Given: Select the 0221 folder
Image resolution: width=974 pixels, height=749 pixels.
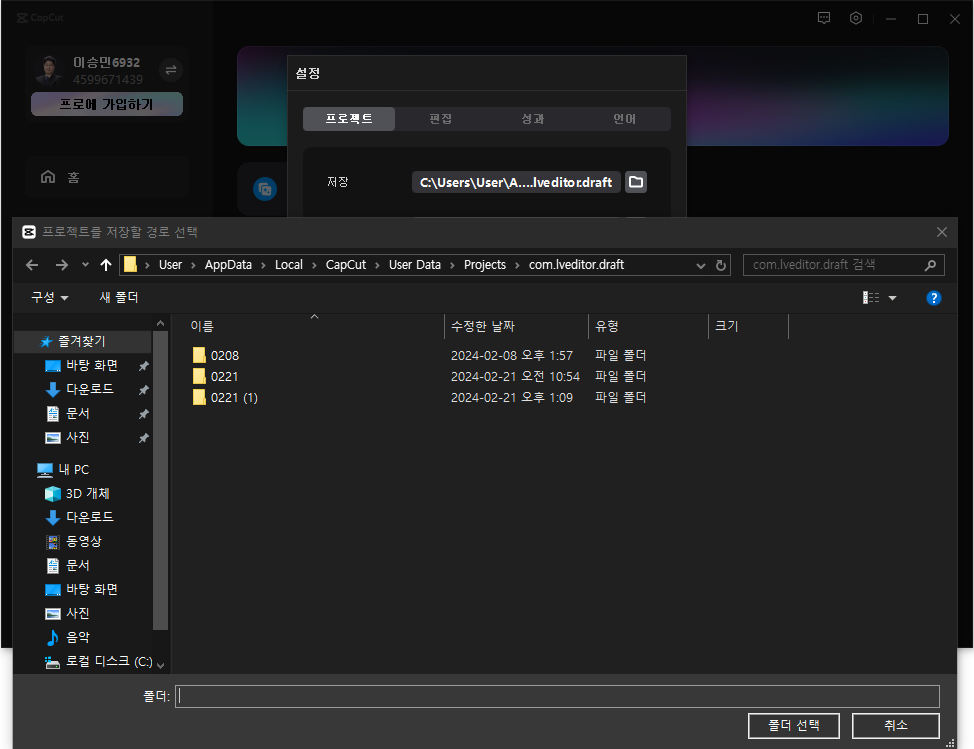Looking at the screenshot, I should pyautogui.click(x=216, y=376).
